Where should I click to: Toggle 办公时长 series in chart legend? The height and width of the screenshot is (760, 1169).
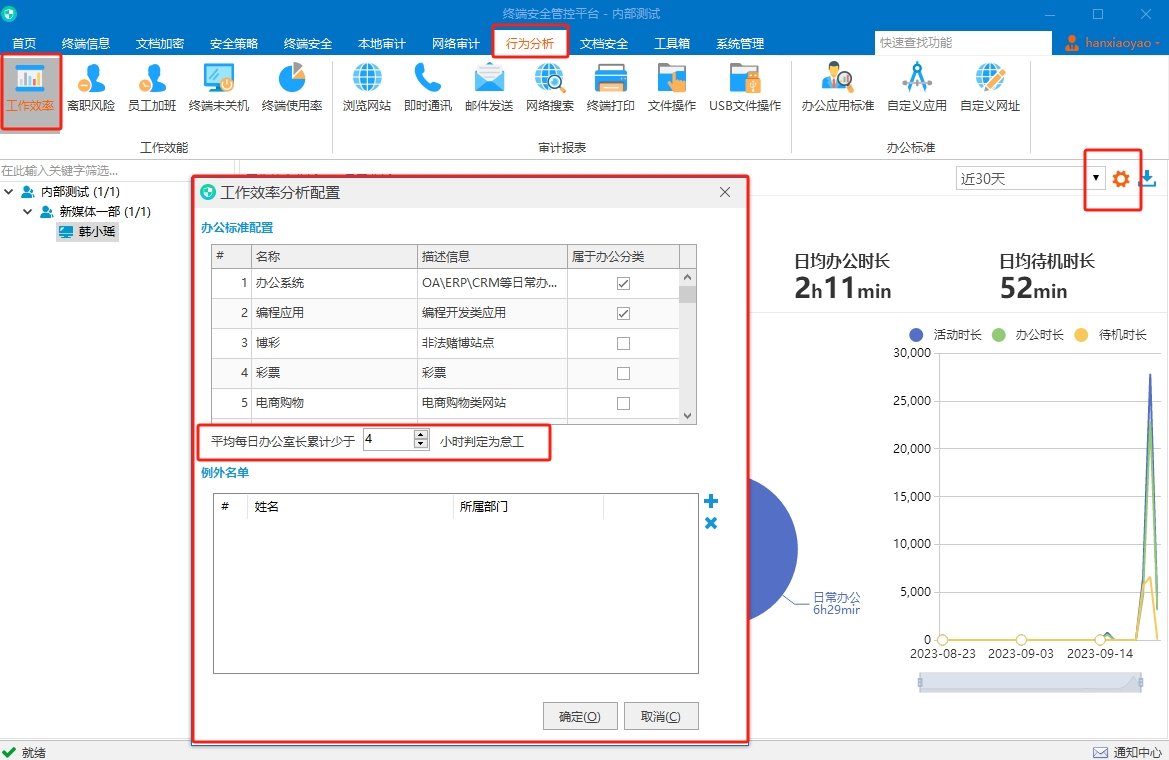click(1028, 335)
